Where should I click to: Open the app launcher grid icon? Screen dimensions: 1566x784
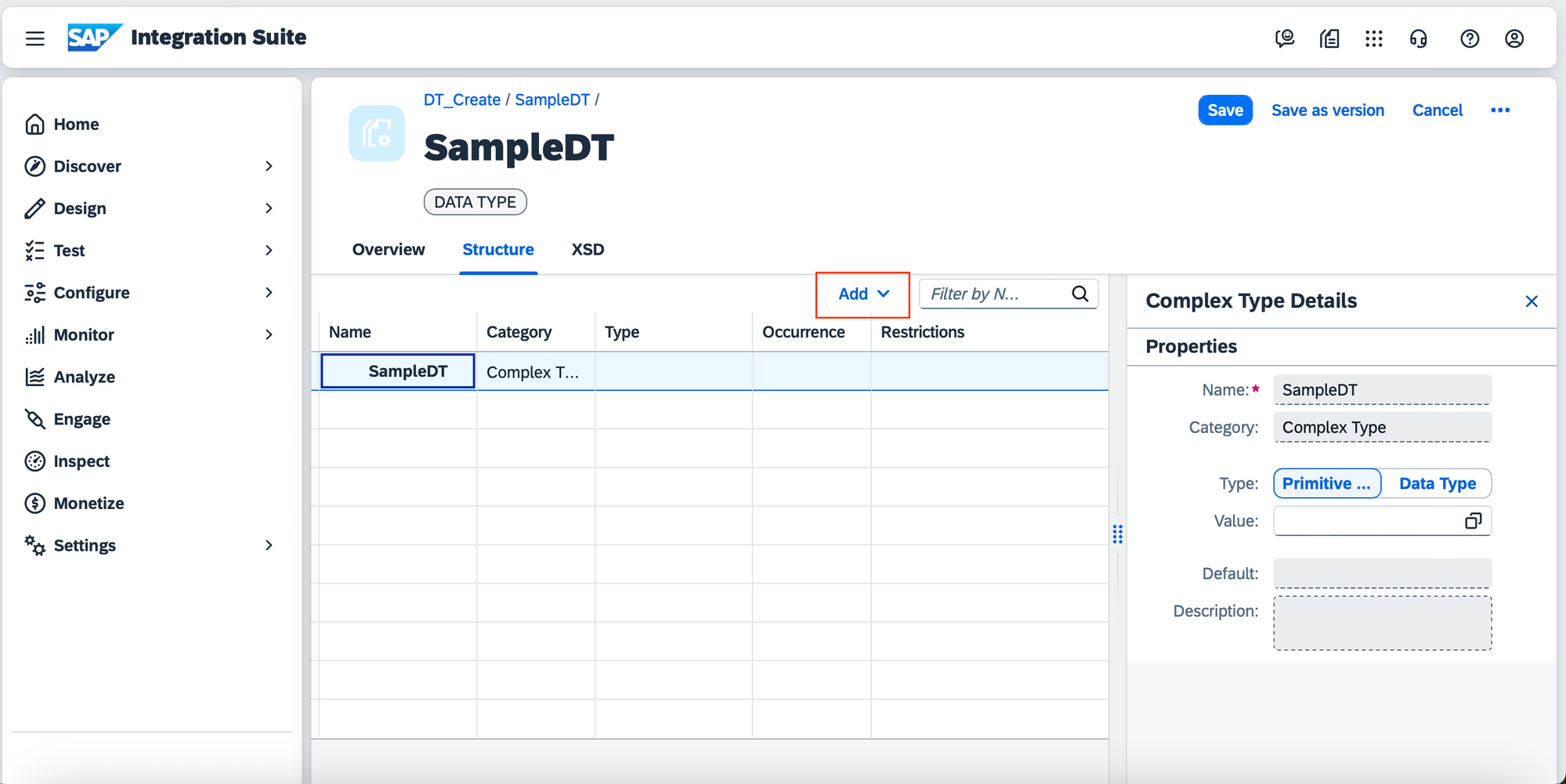(1373, 38)
